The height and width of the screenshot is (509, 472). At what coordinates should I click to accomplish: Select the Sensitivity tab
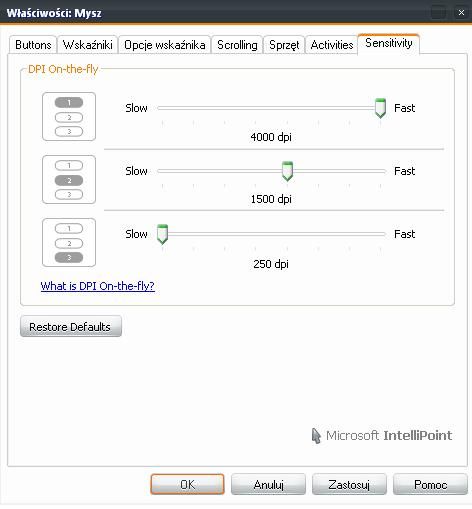(x=389, y=43)
